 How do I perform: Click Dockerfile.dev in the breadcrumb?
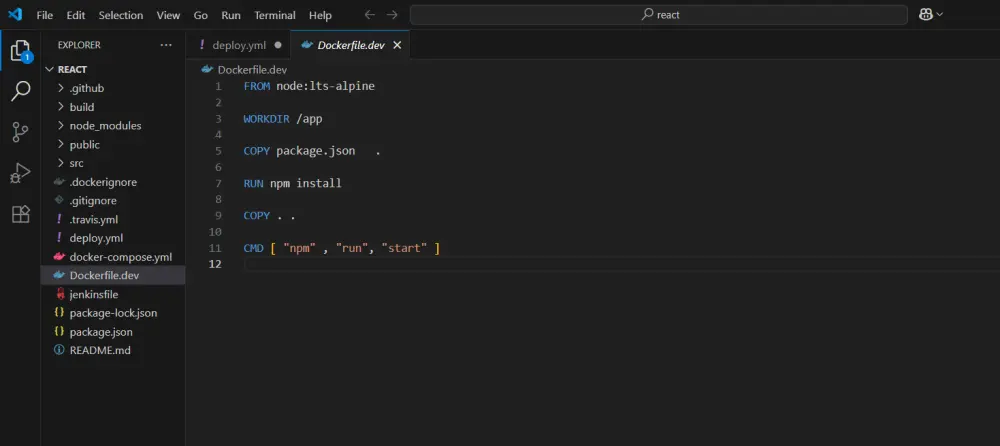(x=253, y=70)
